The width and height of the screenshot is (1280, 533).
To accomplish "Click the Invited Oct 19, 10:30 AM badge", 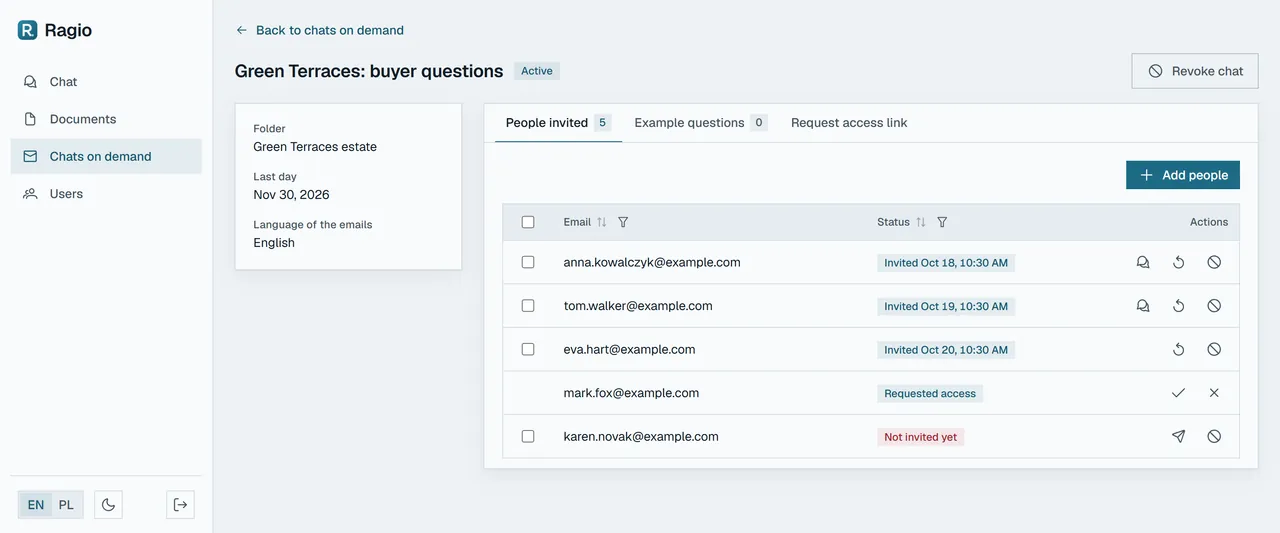I will (946, 307).
